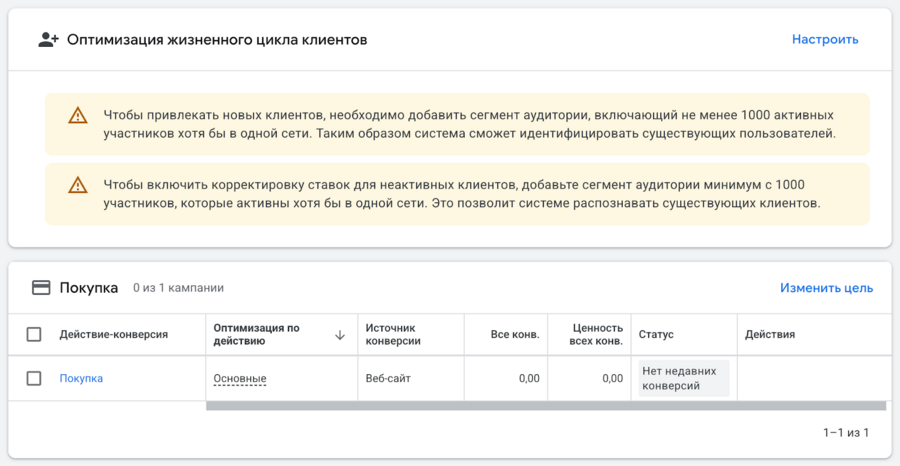Click the Все конв. column header
Image resolution: width=900 pixels, height=466 pixels.
pos(515,335)
